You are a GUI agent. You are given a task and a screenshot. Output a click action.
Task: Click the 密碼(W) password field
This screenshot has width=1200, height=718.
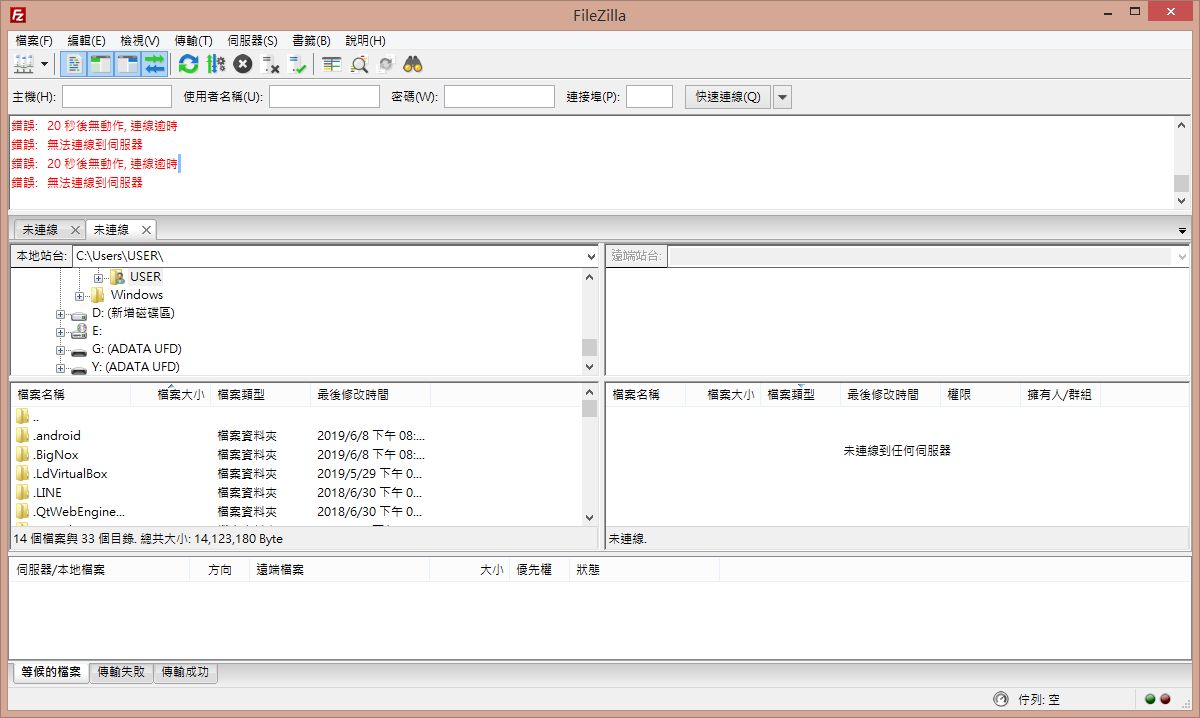(499, 97)
